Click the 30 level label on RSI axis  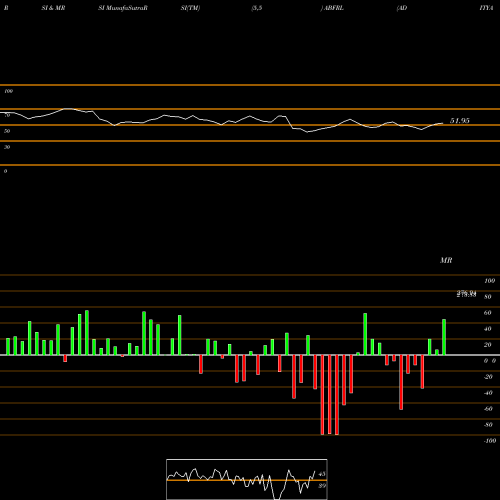coord(7,147)
